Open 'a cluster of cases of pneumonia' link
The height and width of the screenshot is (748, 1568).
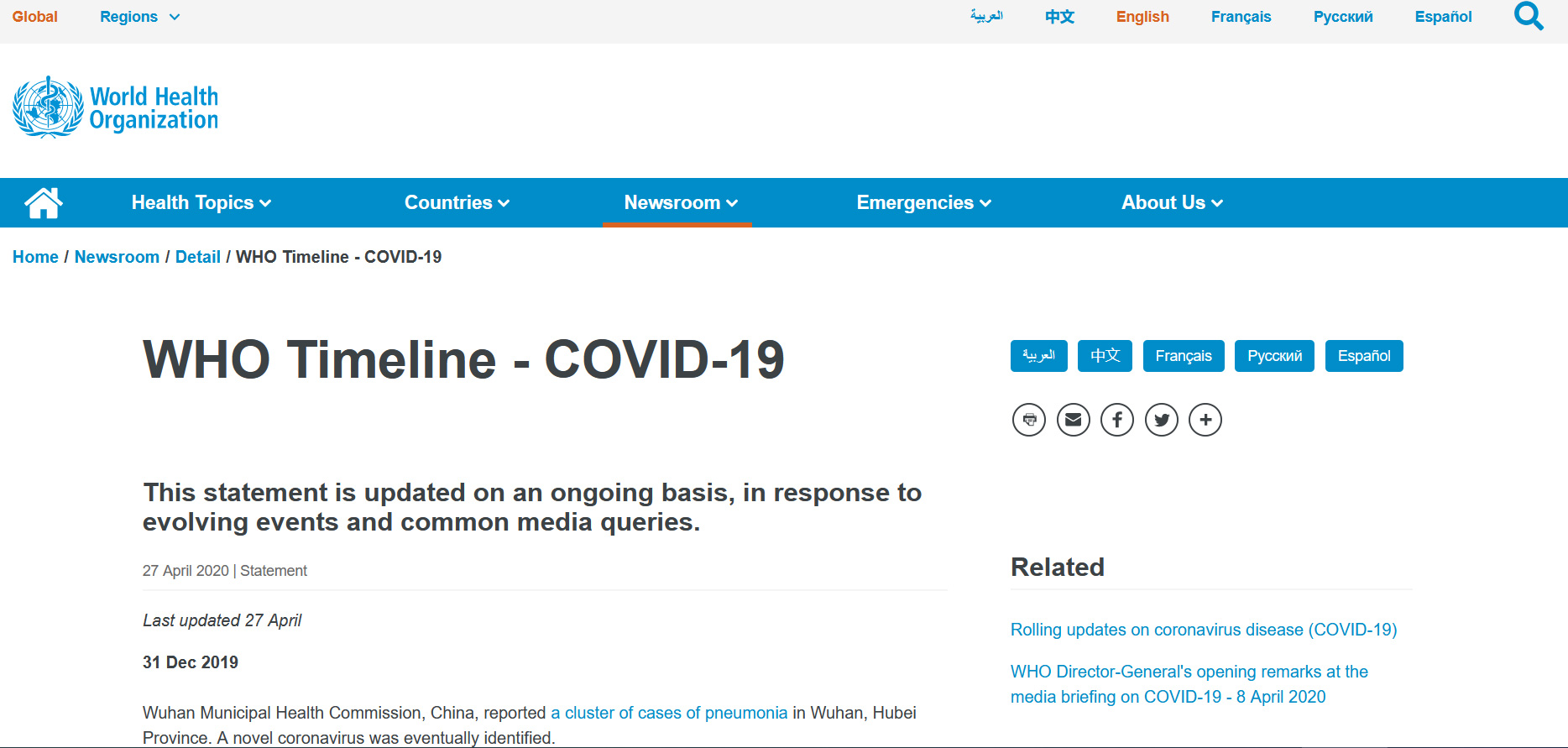coord(669,713)
